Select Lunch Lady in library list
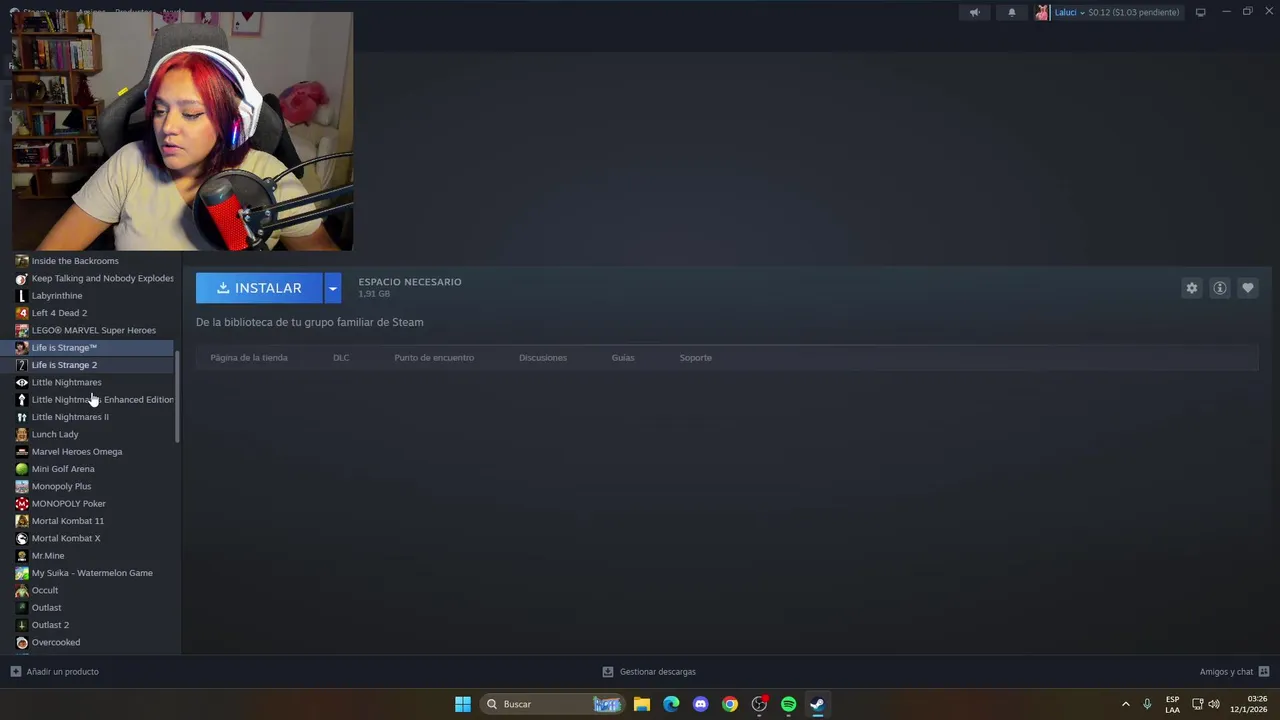 coord(55,434)
